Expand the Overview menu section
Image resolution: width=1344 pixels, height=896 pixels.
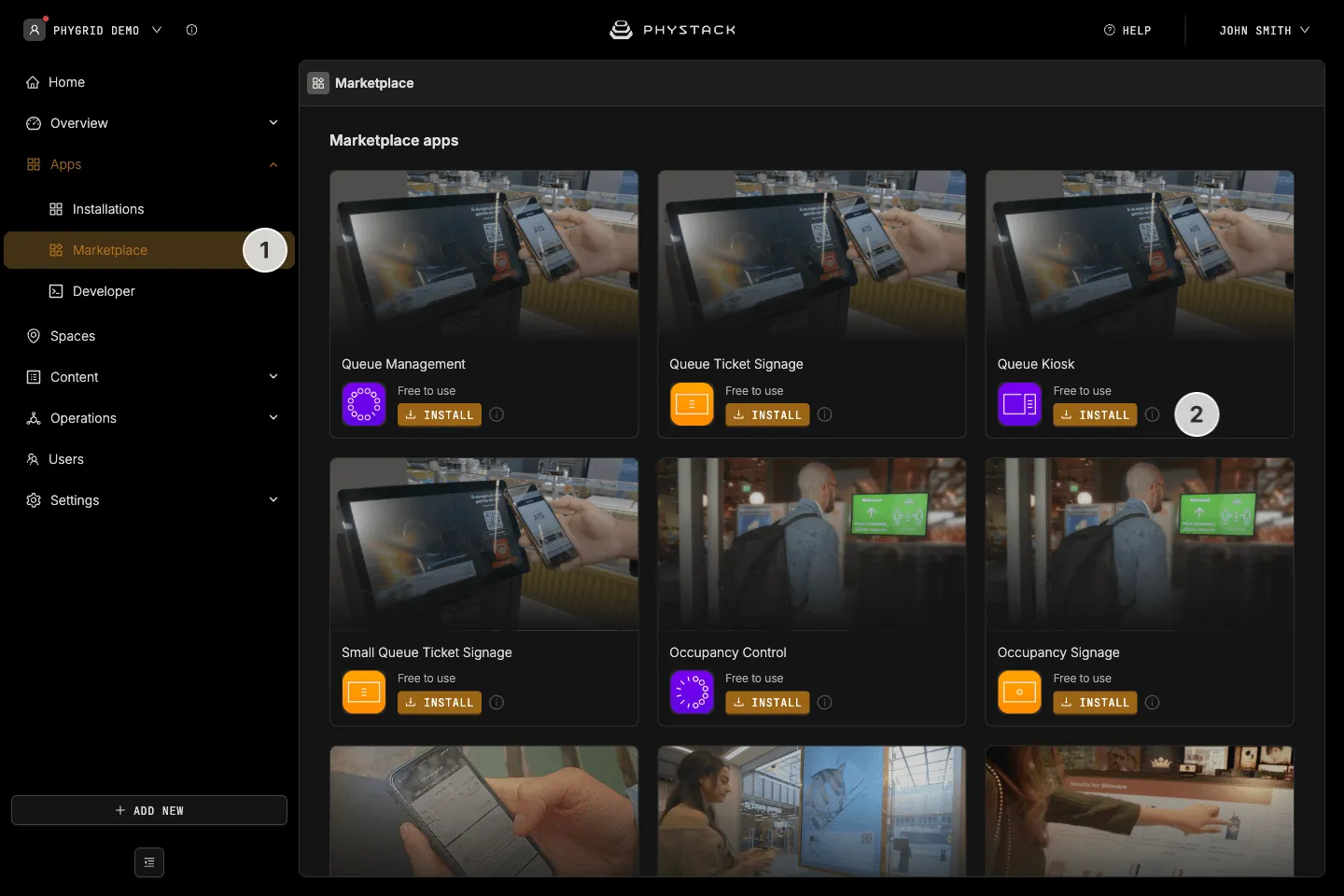pyautogui.click(x=273, y=123)
